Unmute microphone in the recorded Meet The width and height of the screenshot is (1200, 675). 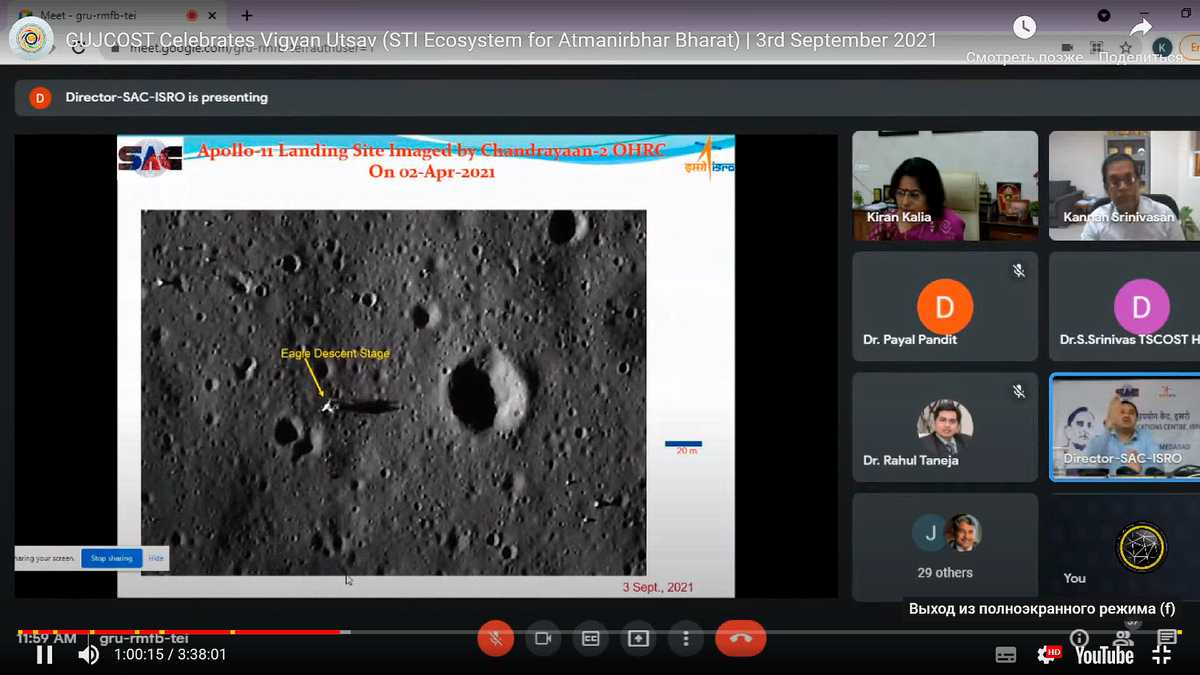click(496, 638)
